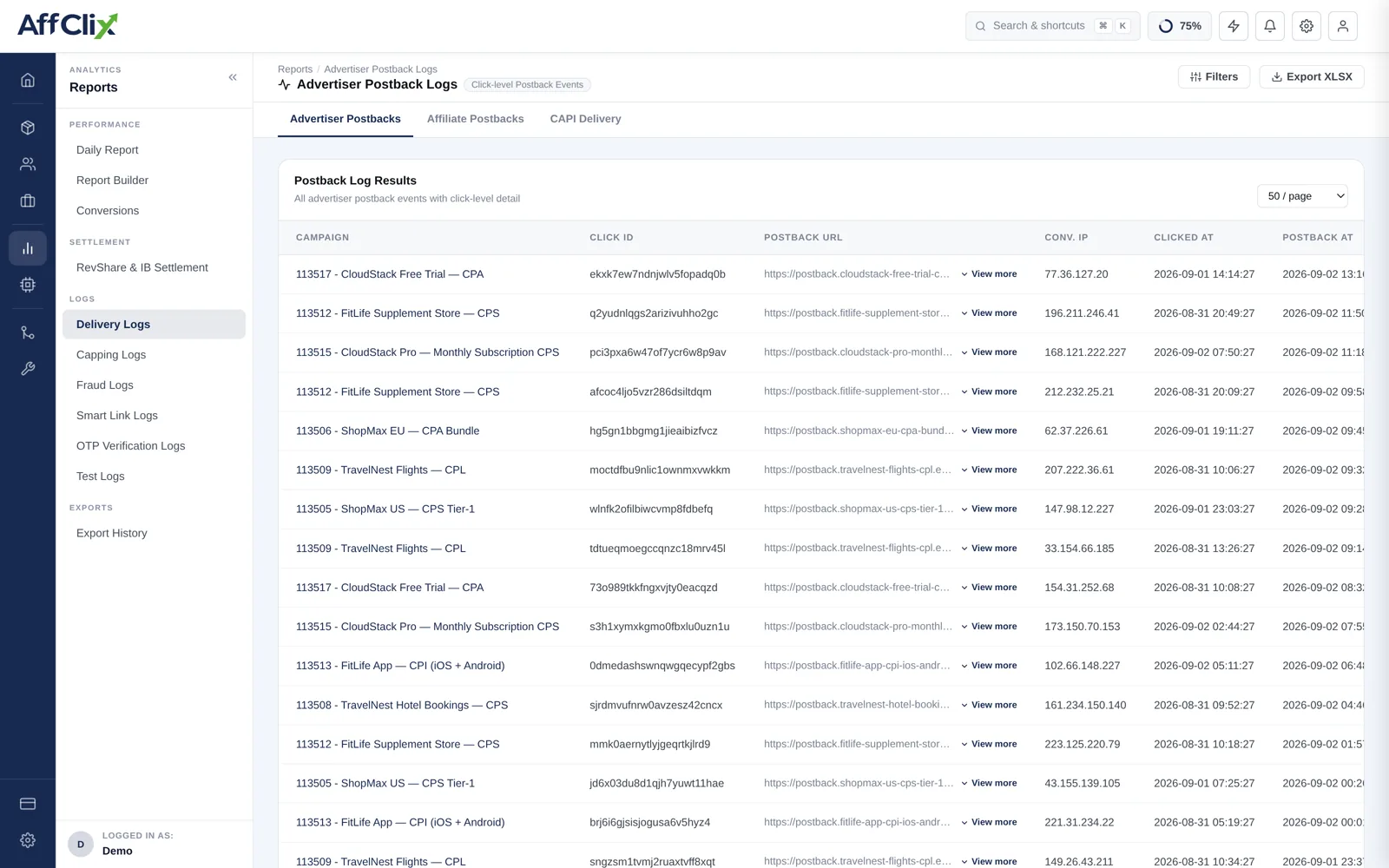Click the AffClix logo

68,25
